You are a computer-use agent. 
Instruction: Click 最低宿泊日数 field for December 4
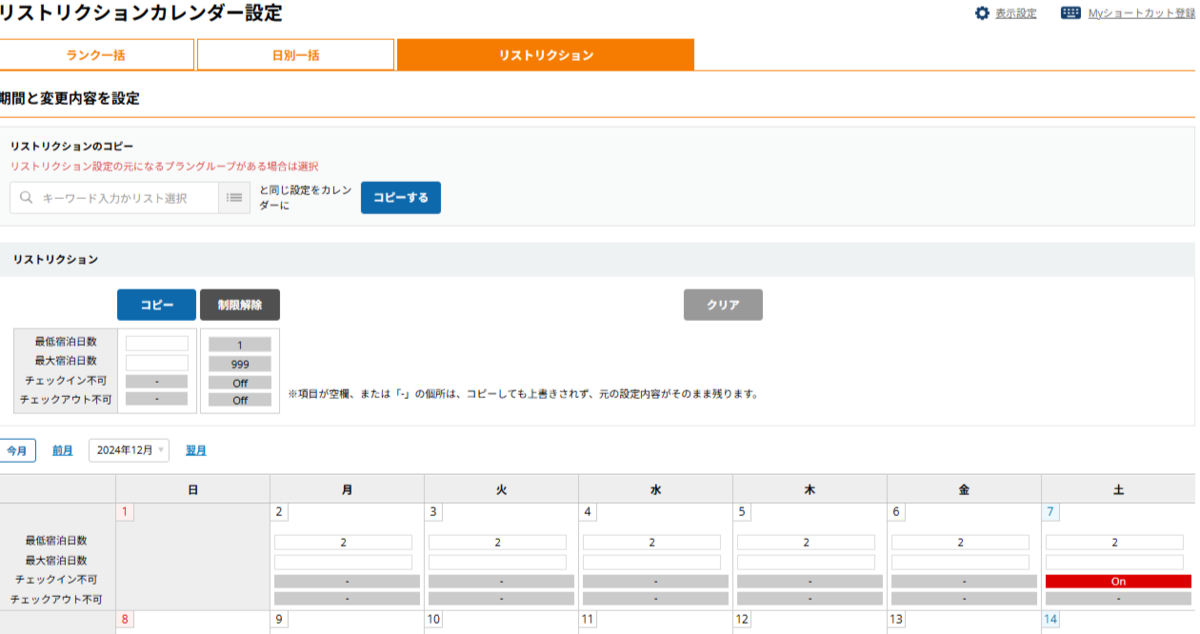pos(652,542)
